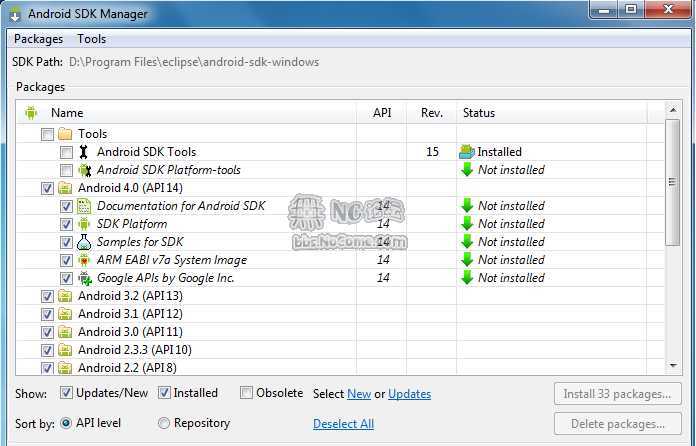Click the Android 3.2 (API 13) folder icon
This screenshot has width=696, height=446.
point(65,296)
